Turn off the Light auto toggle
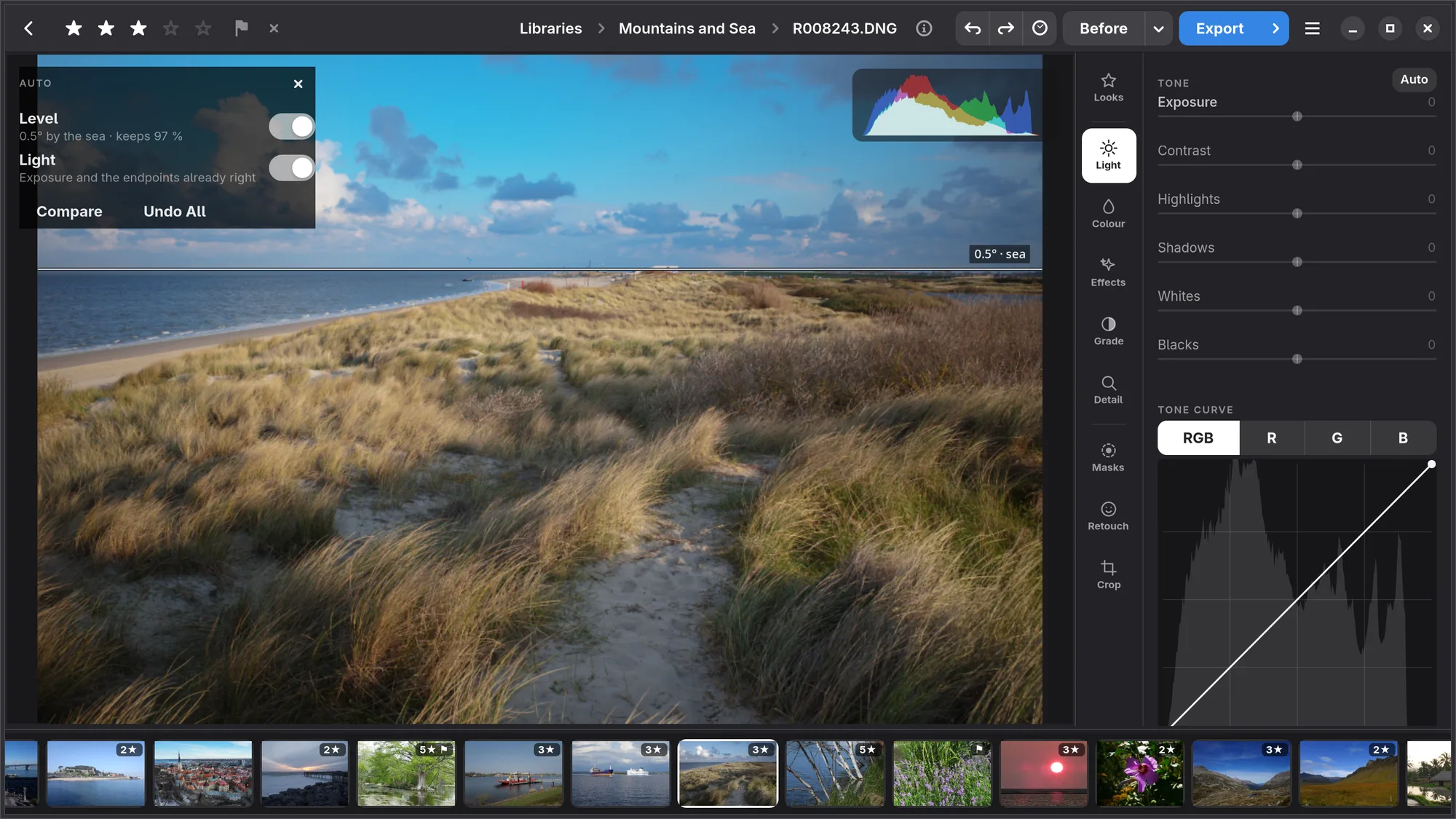 291,168
